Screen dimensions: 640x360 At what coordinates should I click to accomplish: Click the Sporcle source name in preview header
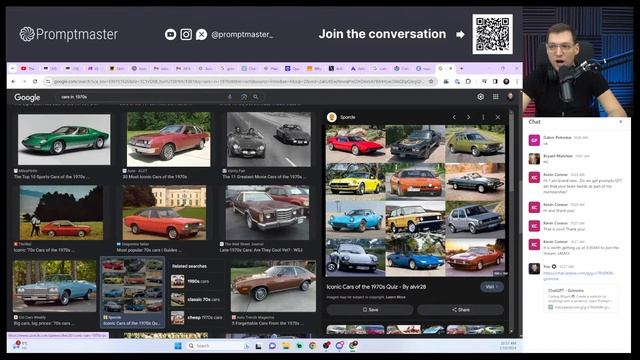point(347,117)
